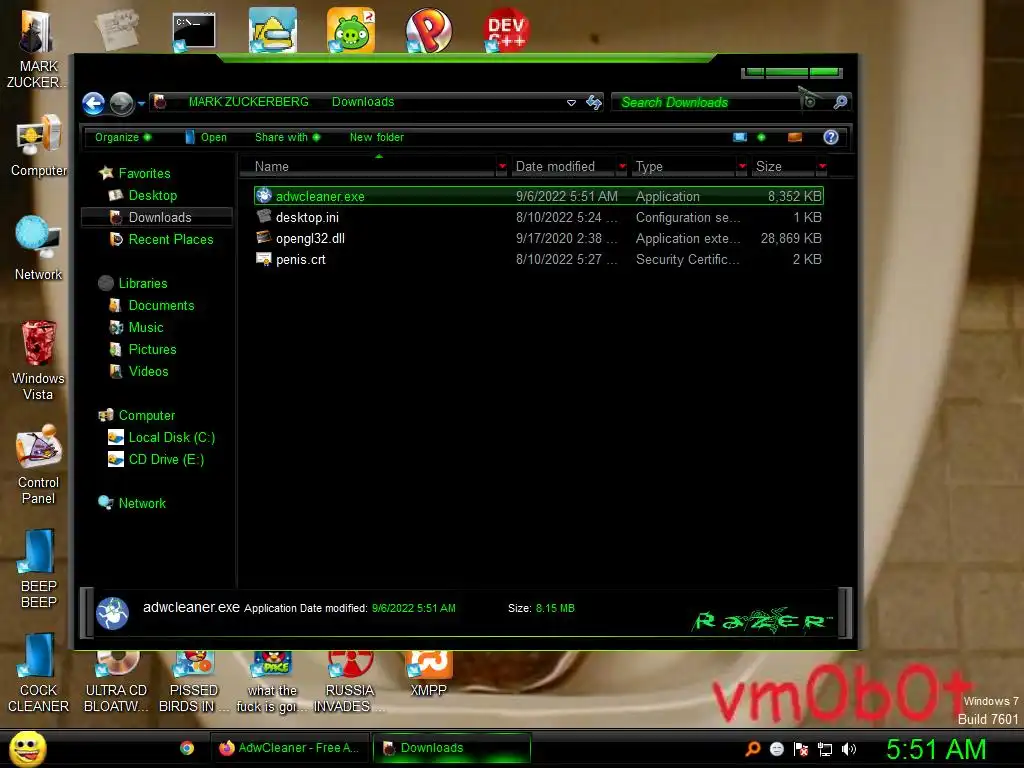Click the Back navigation arrow
Screen dimensions: 1024x768
[x=93, y=103]
